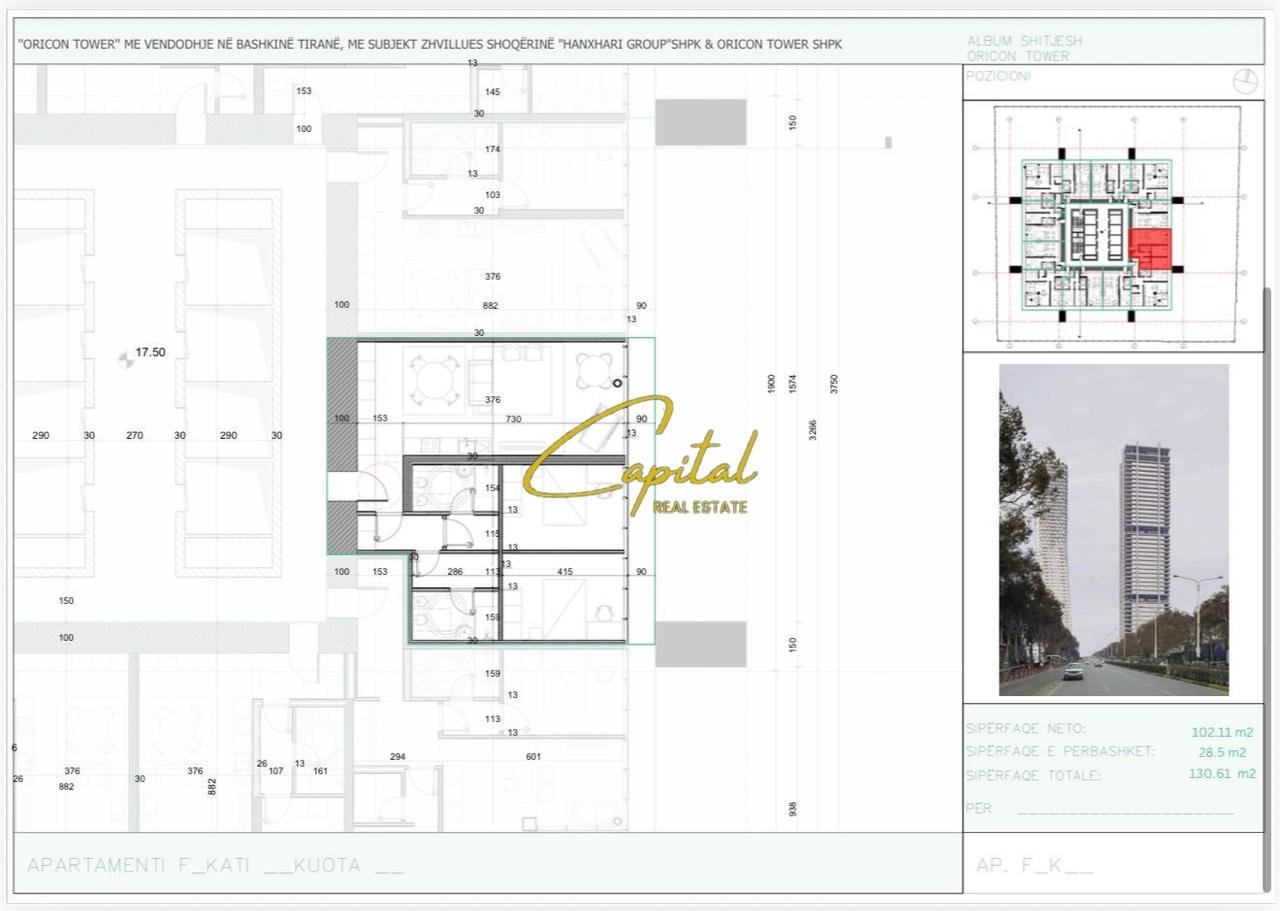The width and height of the screenshot is (1280, 911).
Task: Click the SIPERFAQE NETO label
Action: 1025,729
